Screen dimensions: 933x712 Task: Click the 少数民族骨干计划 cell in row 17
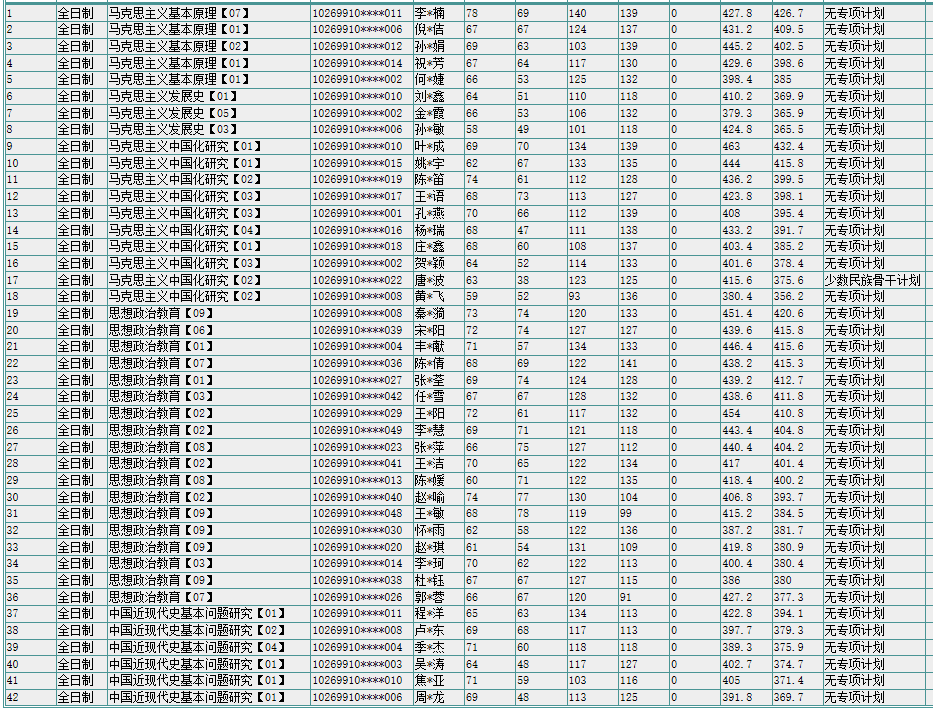click(x=872, y=280)
